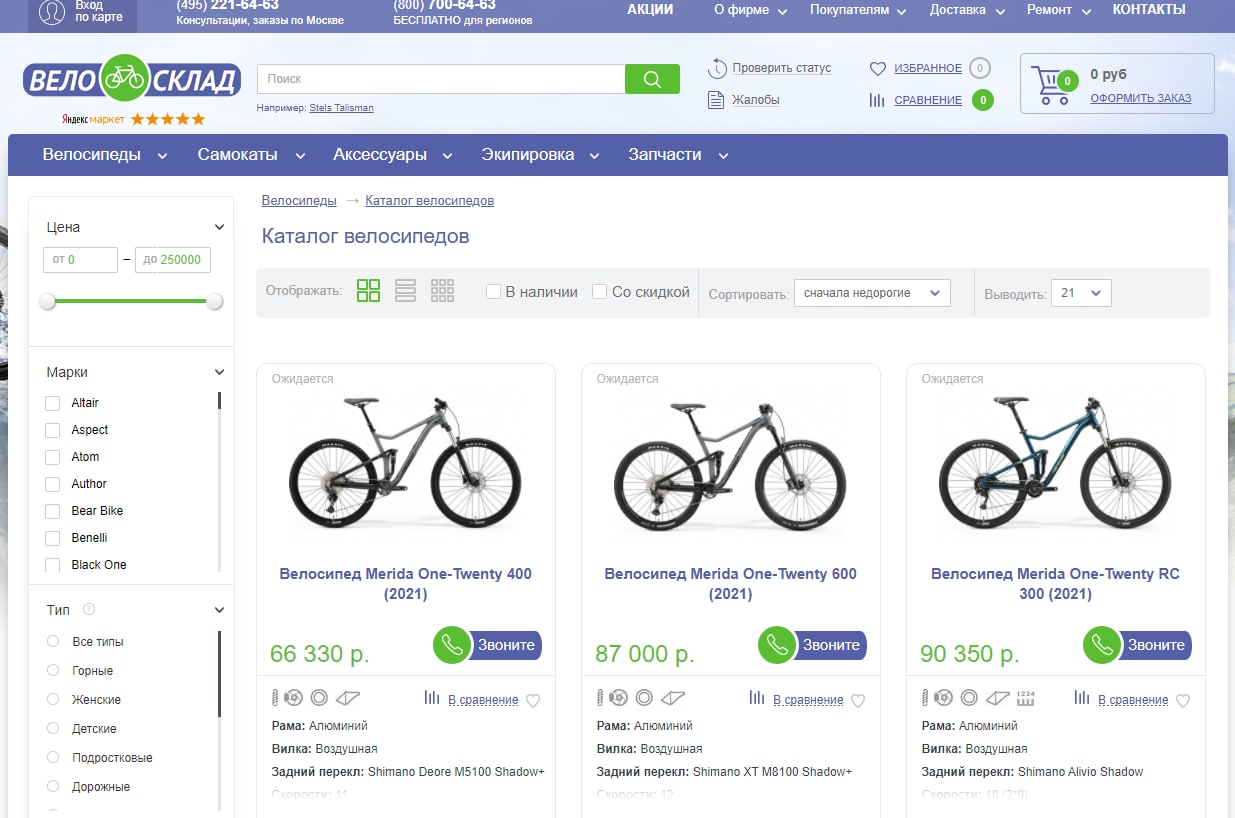Click help question icon next to Тип
1235x818 pixels.
(x=89, y=609)
